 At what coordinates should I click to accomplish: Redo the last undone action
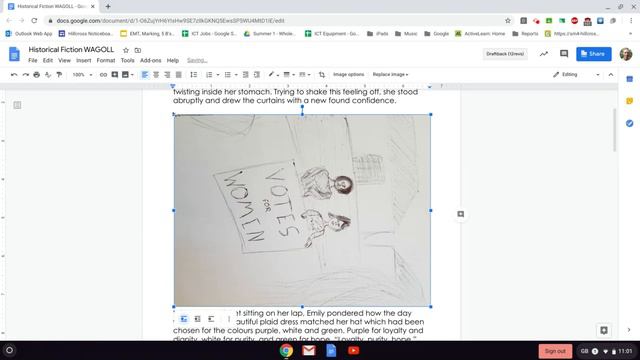coord(25,75)
